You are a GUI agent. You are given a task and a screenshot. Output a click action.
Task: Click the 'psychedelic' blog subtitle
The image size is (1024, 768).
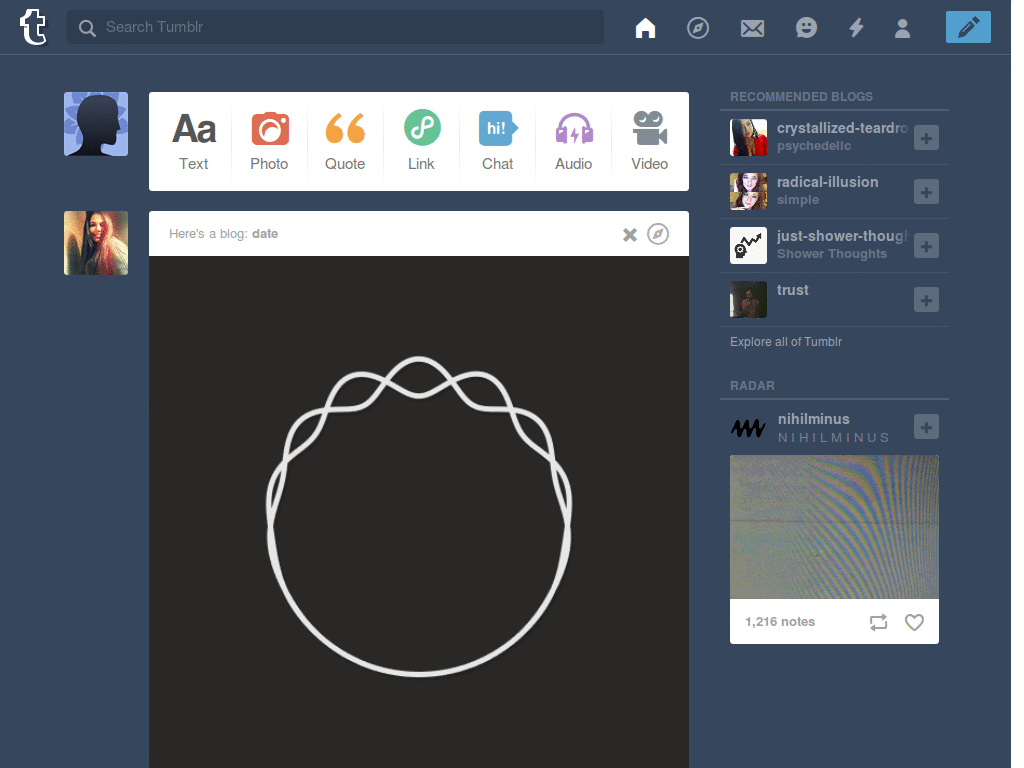pyautogui.click(x=814, y=146)
